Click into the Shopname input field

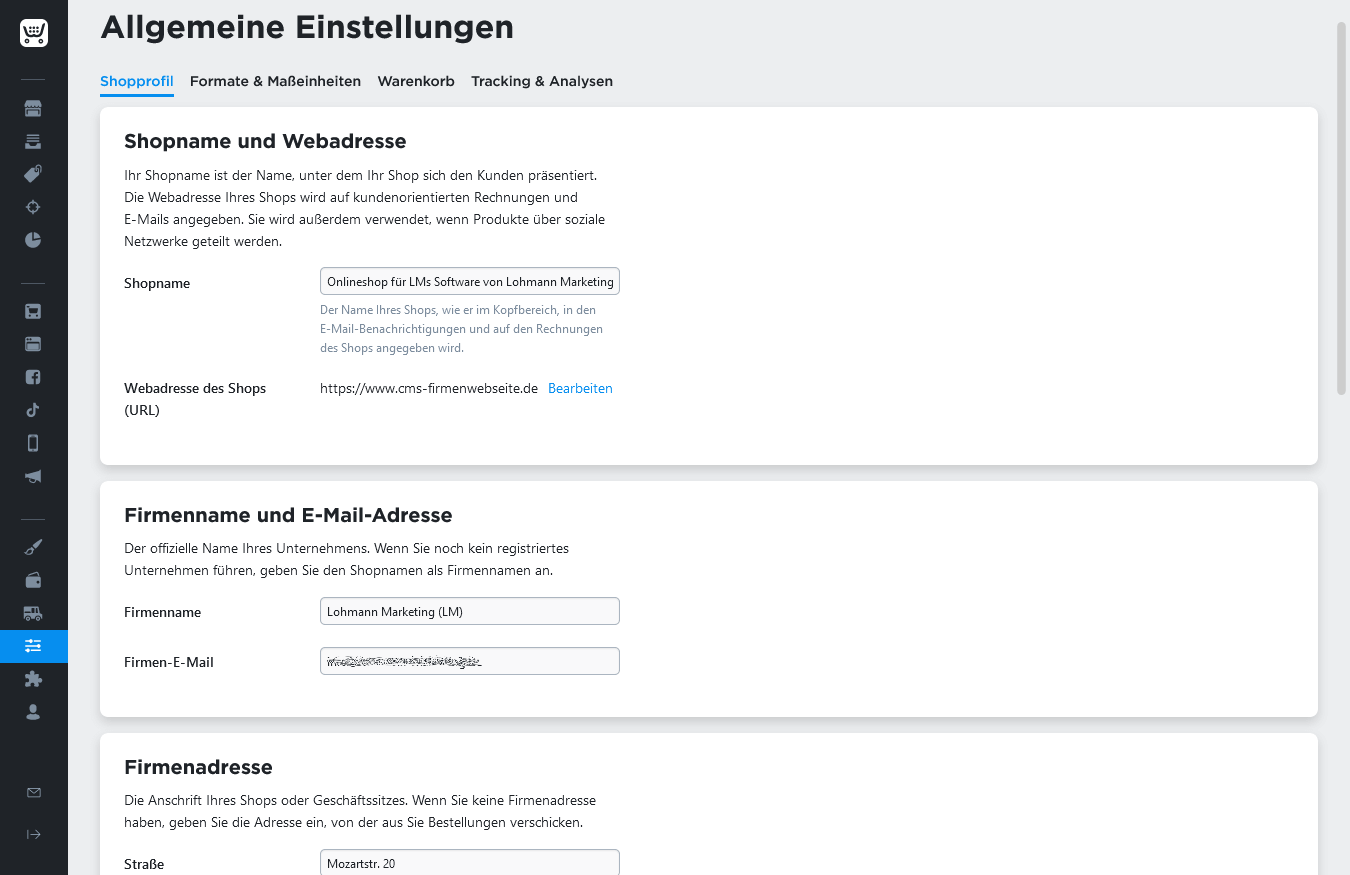(469, 282)
